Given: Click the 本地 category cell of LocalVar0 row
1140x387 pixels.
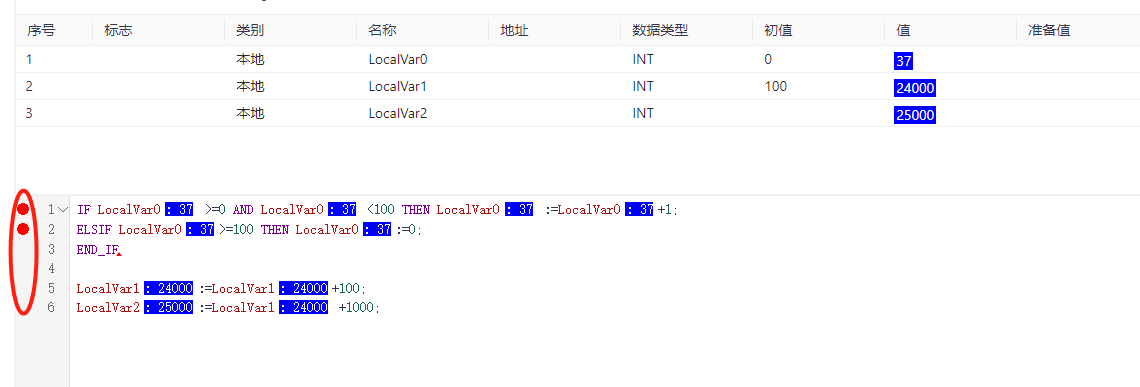Looking at the screenshot, I should point(250,60).
